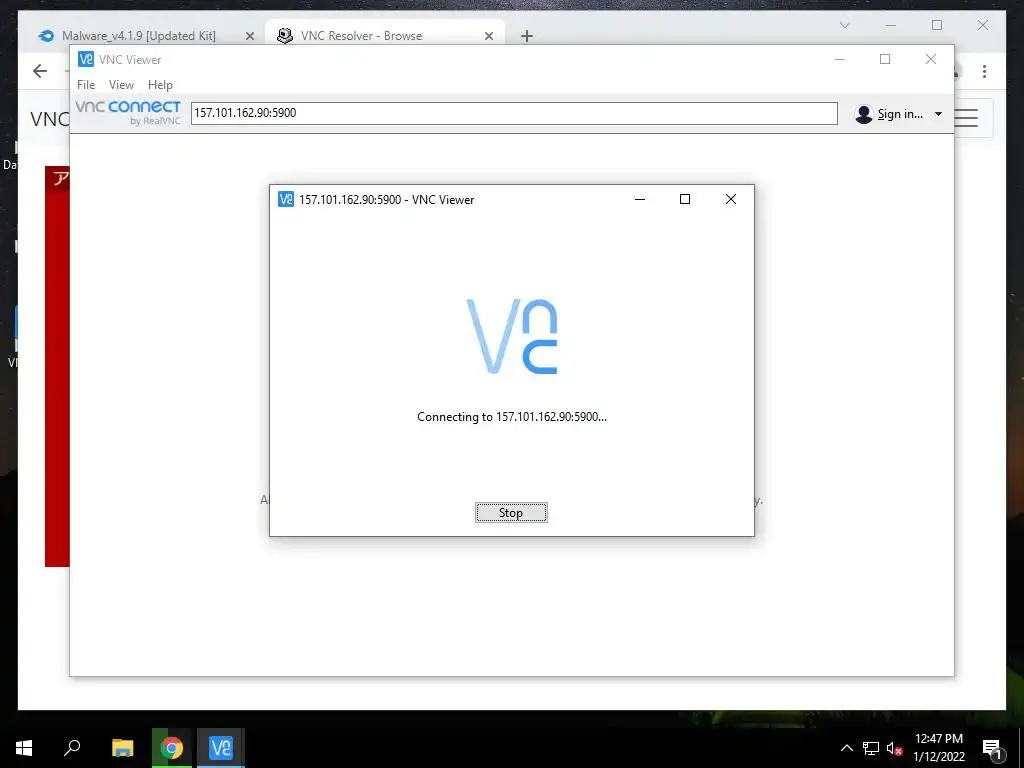Click the VNC Connect logo

pos(128,112)
